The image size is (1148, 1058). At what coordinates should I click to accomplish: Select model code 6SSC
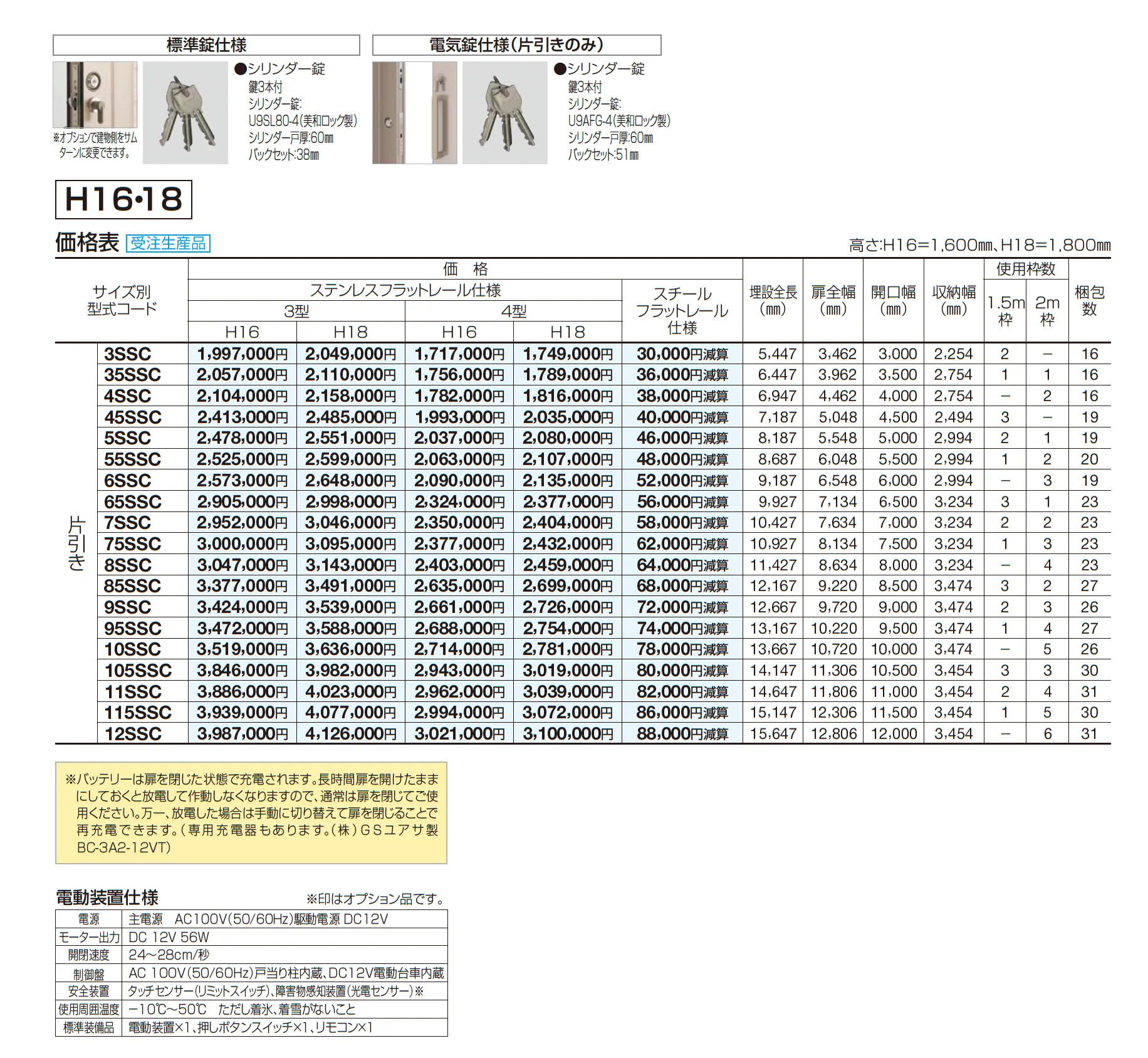click(x=128, y=481)
